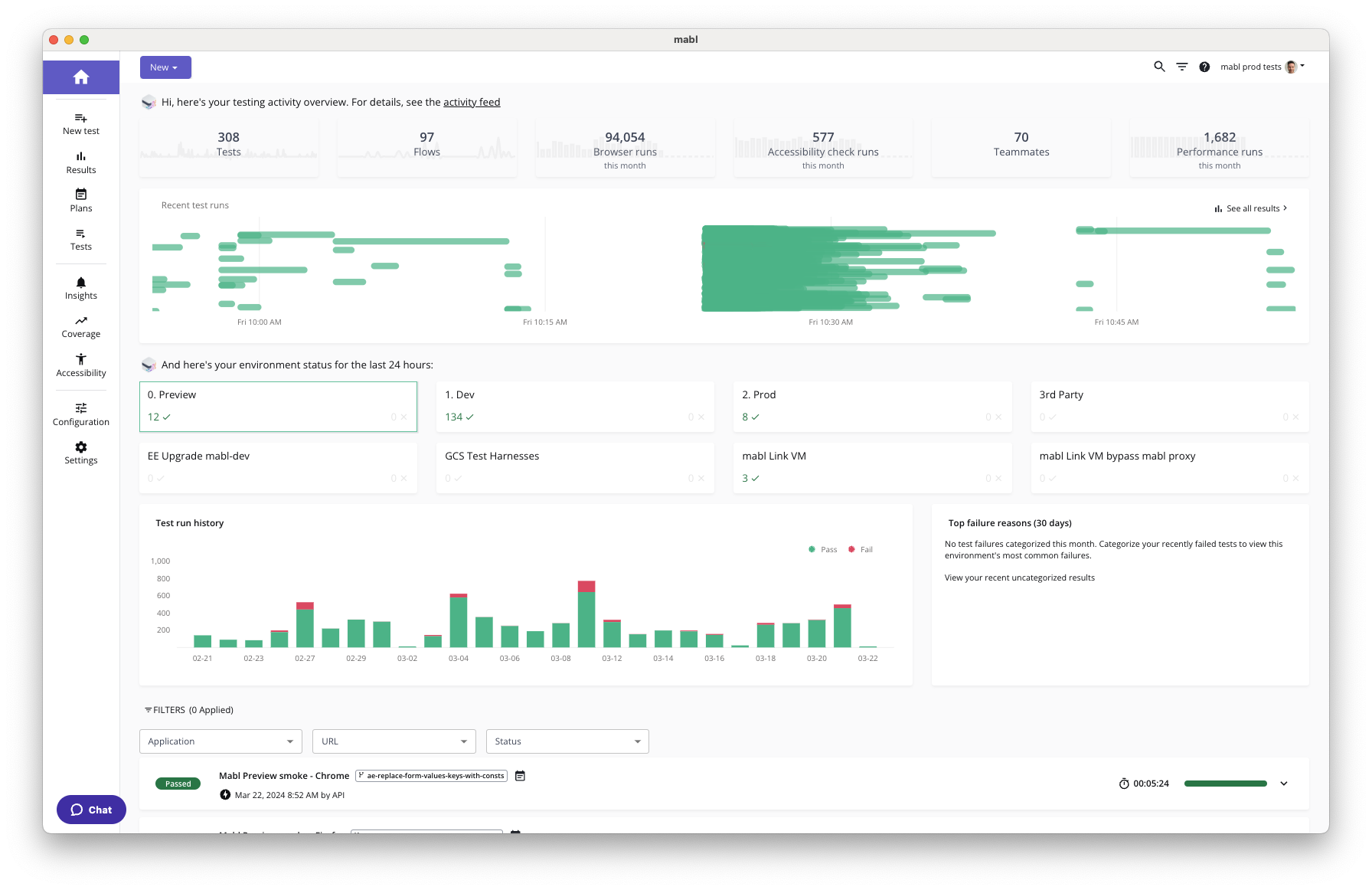The width and height of the screenshot is (1372, 890).
Task: Open the New dropdown button
Action: [x=165, y=67]
